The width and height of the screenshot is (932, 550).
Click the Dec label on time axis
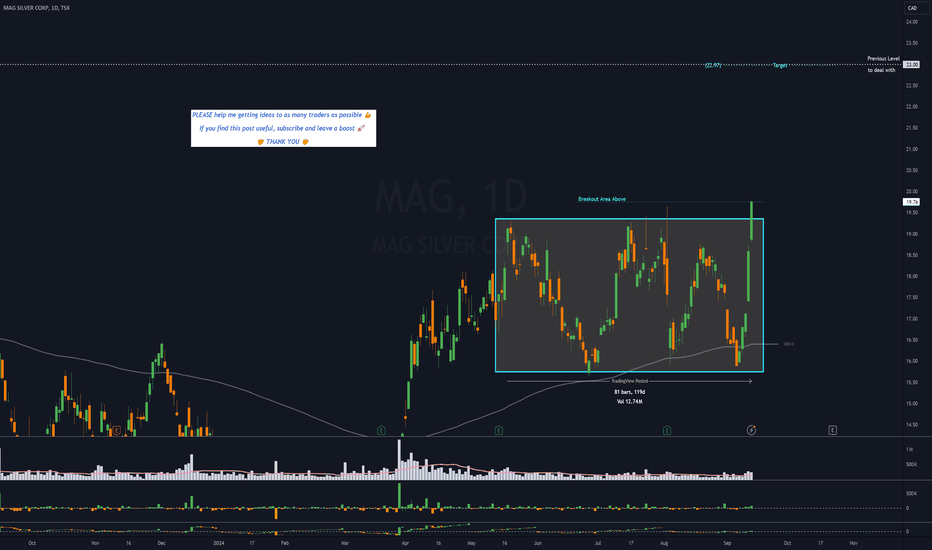coord(162,543)
